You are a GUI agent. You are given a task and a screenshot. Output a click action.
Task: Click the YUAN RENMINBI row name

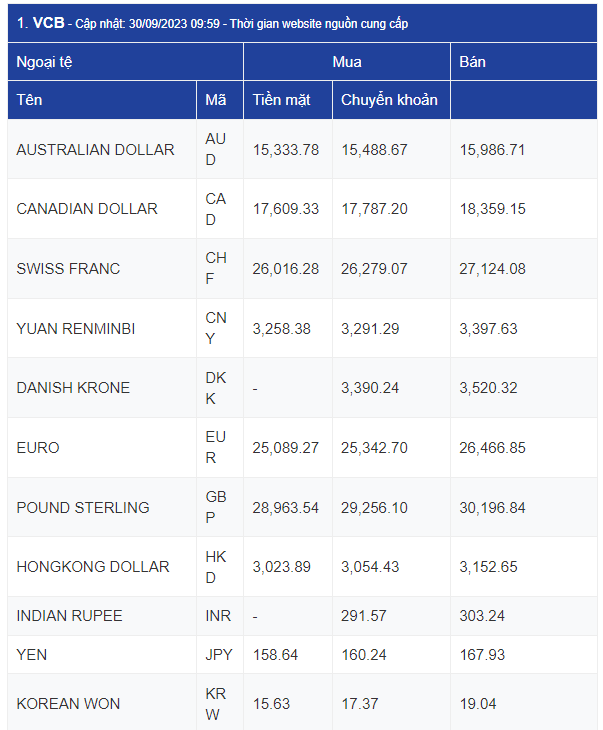(x=75, y=329)
